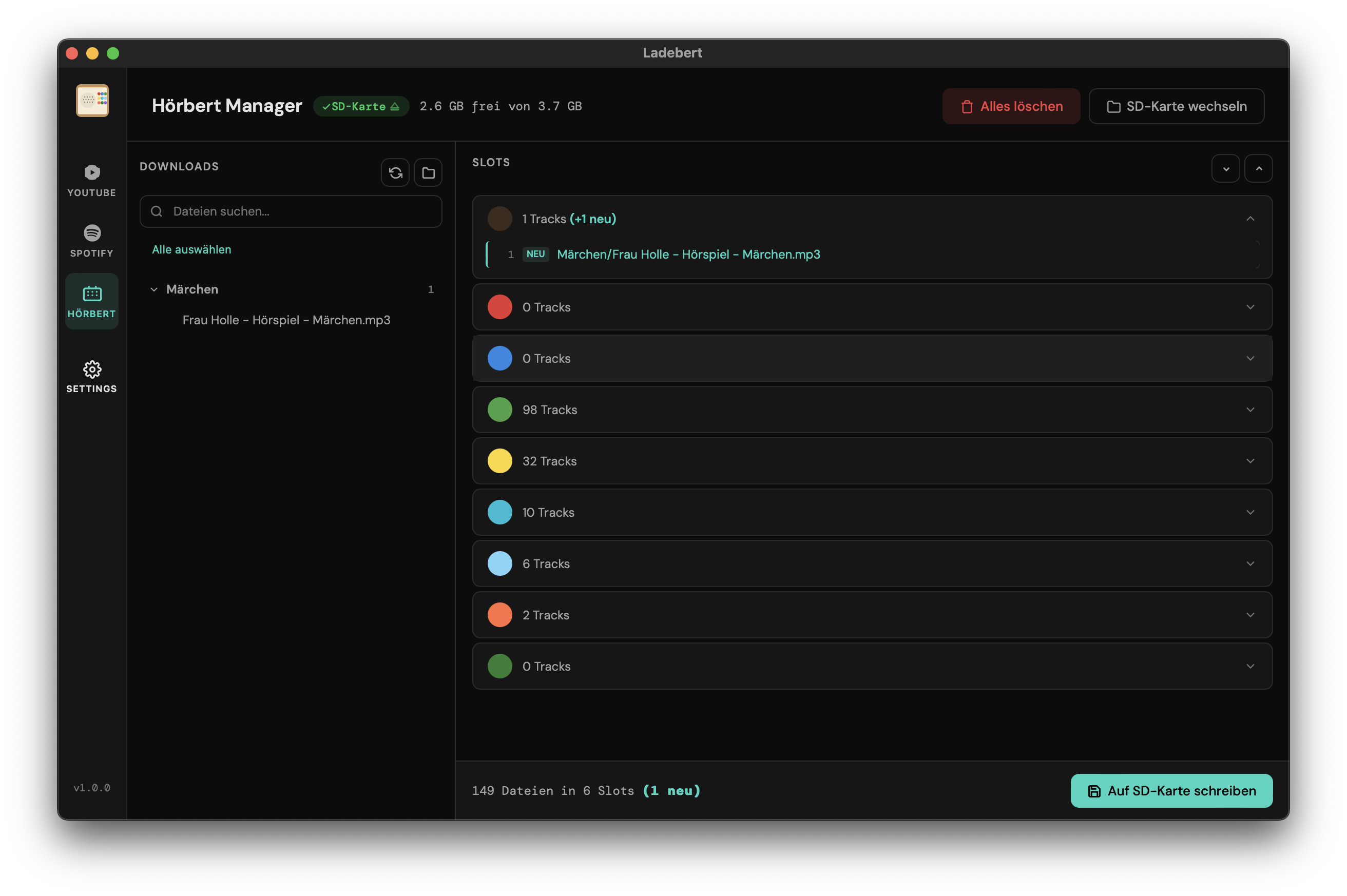
Task: Click the refresh downloads icon
Action: point(395,172)
